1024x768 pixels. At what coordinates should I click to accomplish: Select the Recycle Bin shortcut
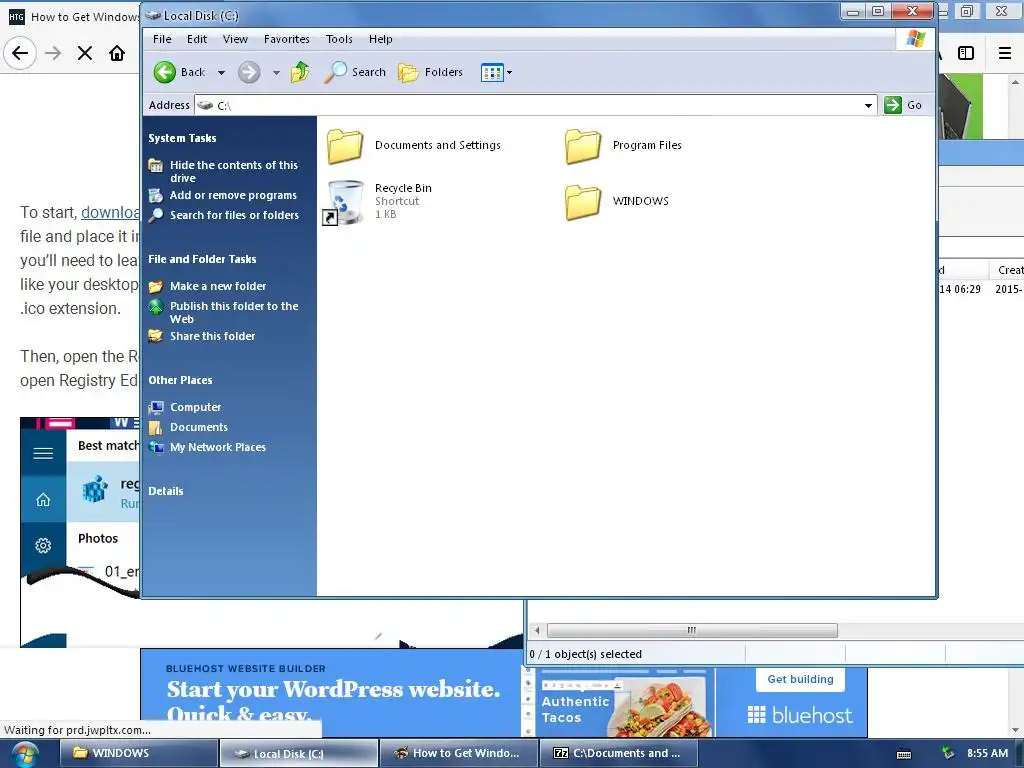point(377,201)
